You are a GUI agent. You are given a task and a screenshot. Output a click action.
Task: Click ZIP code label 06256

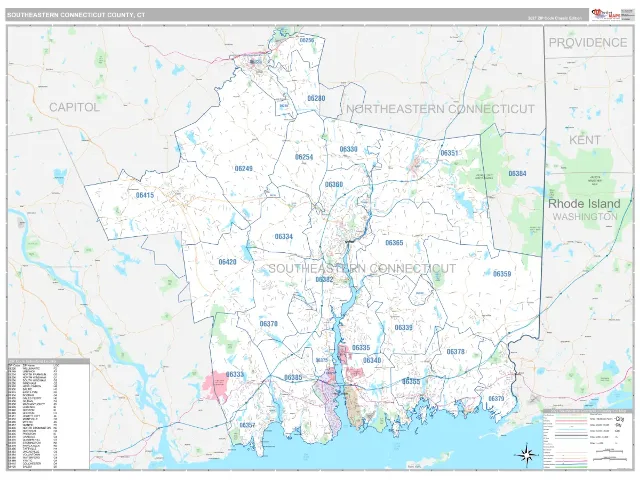pos(307,40)
